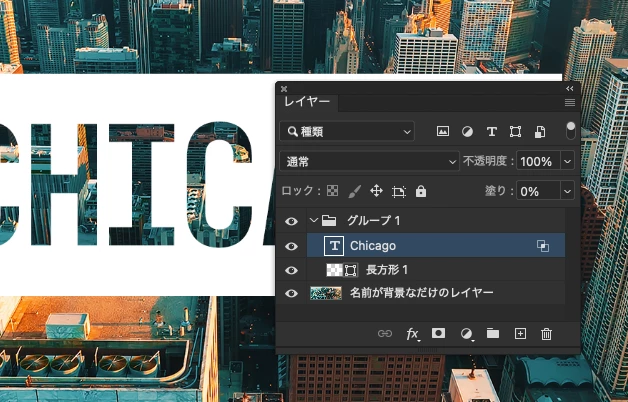
Task: Open the opacity slider dropdown arrow
Action: [567, 161]
